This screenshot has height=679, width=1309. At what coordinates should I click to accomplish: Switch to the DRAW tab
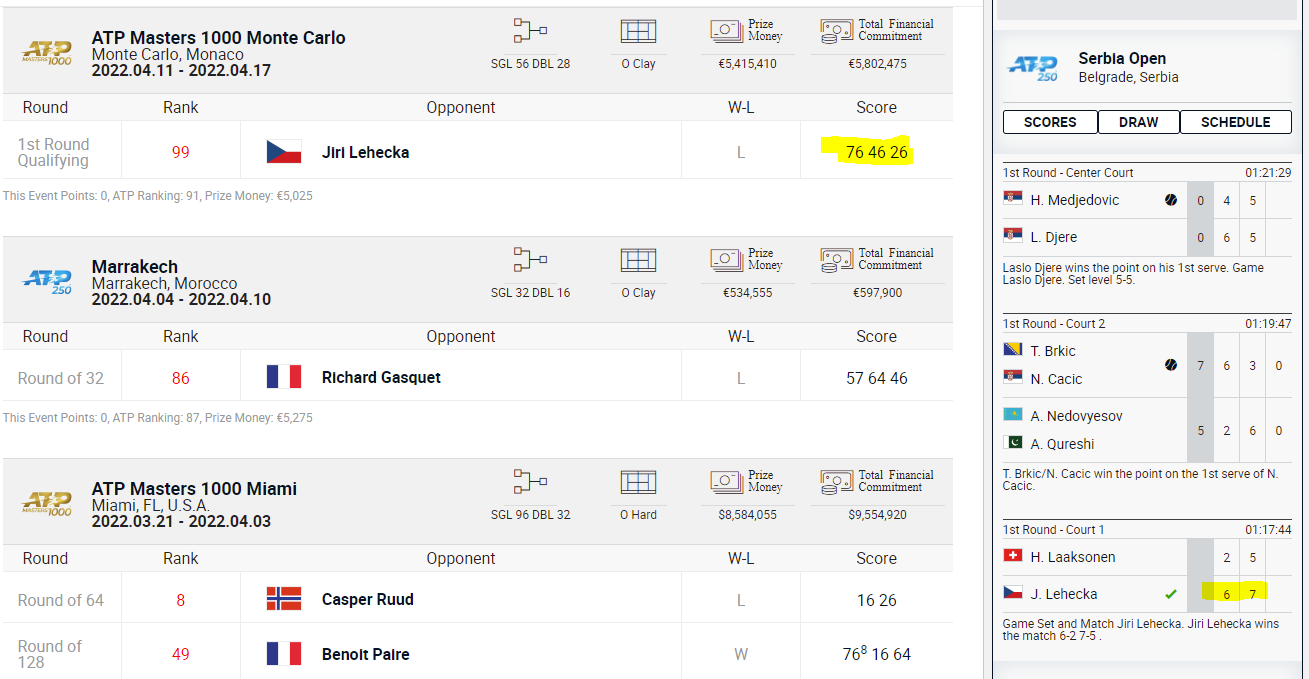(1139, 122)
